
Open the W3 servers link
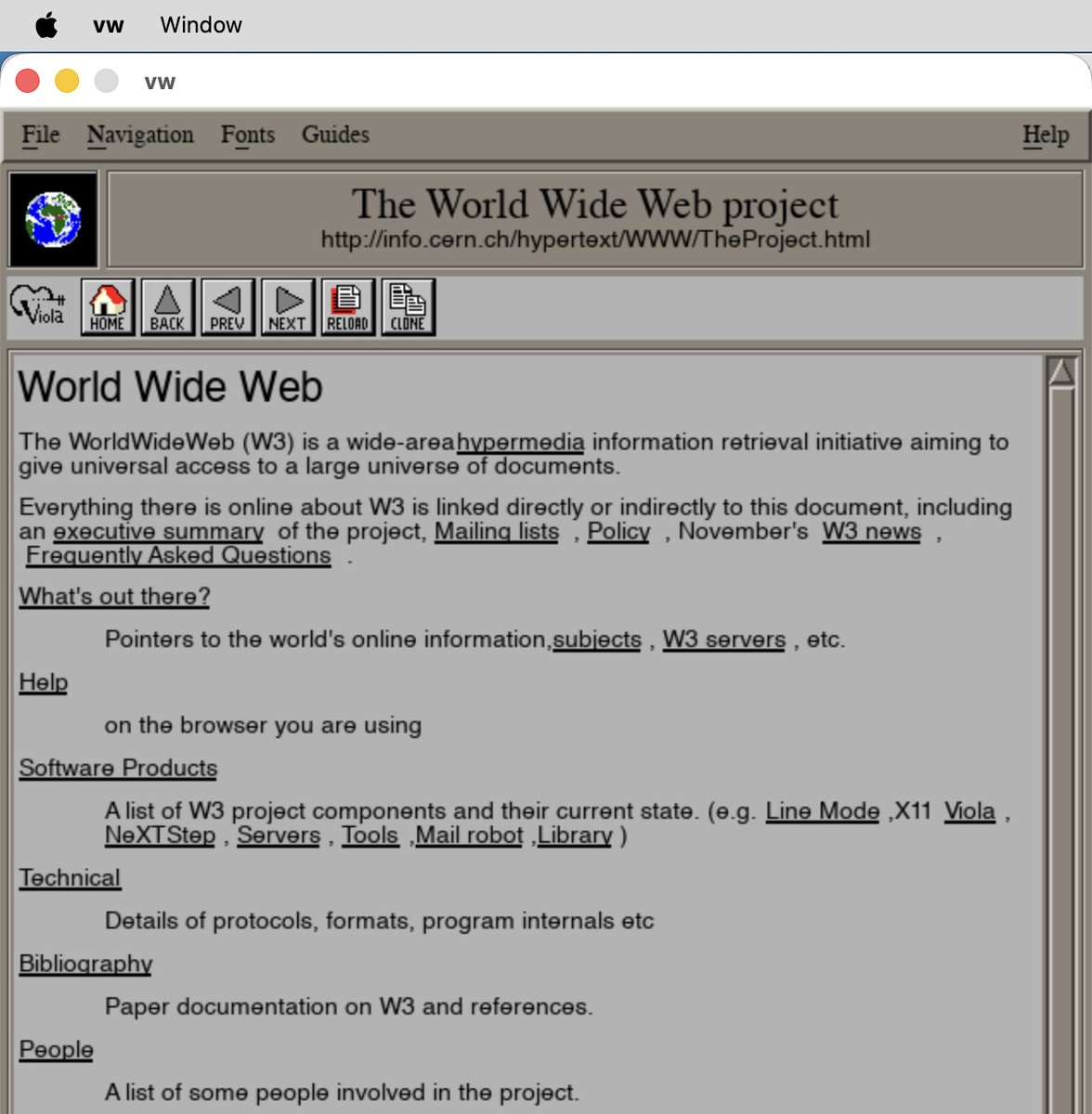[x=724, y=640]
